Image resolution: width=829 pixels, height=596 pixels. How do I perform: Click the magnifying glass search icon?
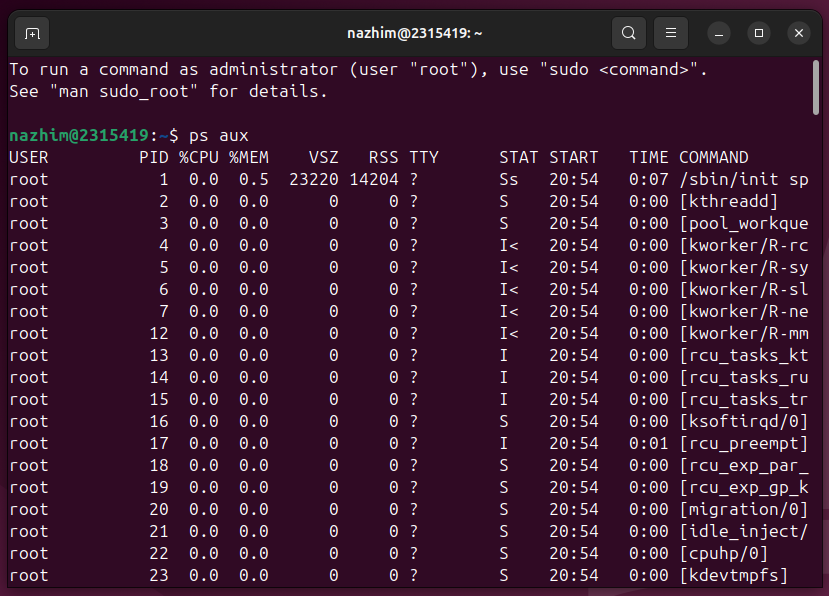point(628,33)
